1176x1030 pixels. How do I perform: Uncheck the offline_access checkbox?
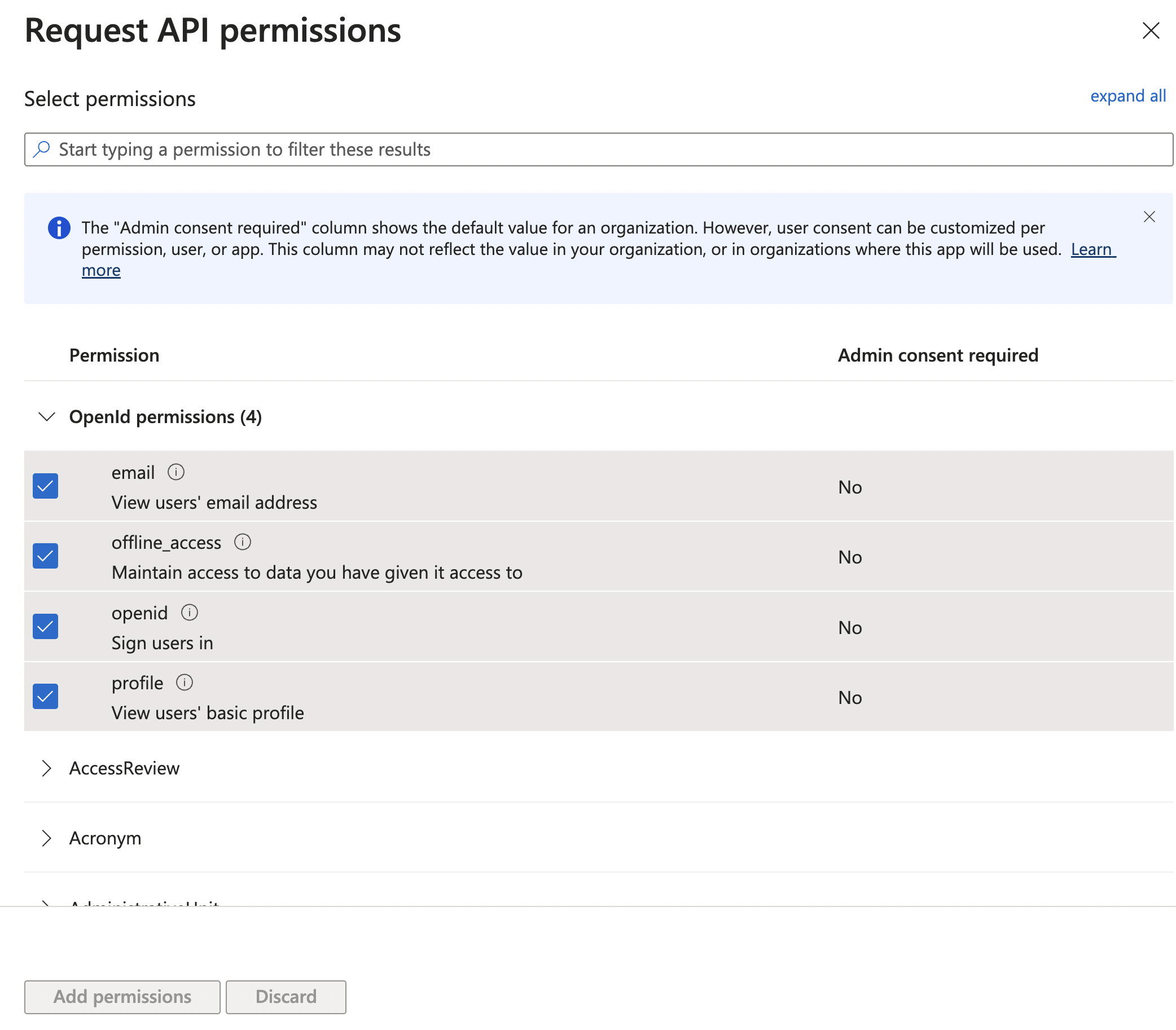pyautogui.click(x=46, y=556)
